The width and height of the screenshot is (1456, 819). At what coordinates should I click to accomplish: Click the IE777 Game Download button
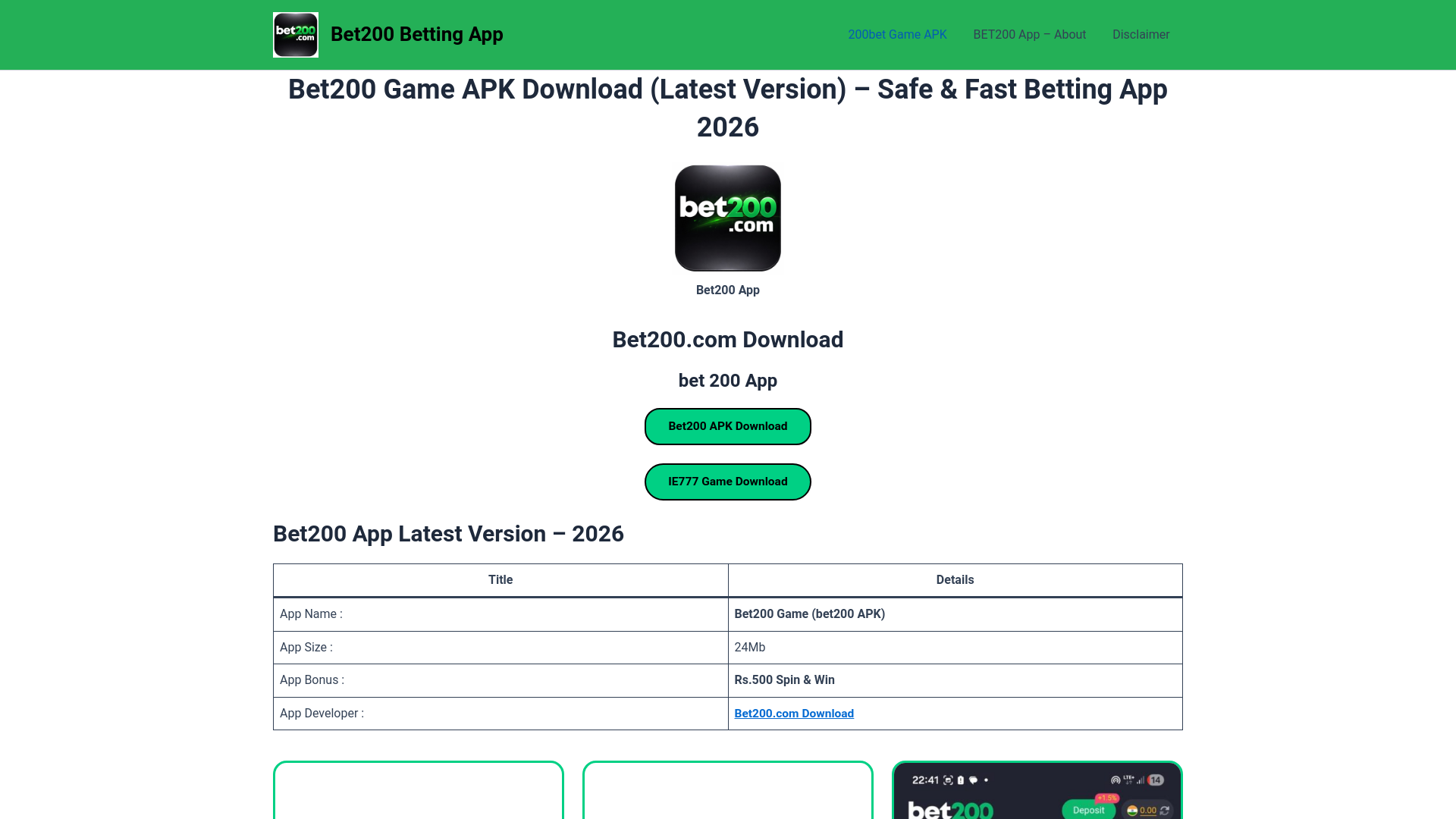[x=728, y=482]
